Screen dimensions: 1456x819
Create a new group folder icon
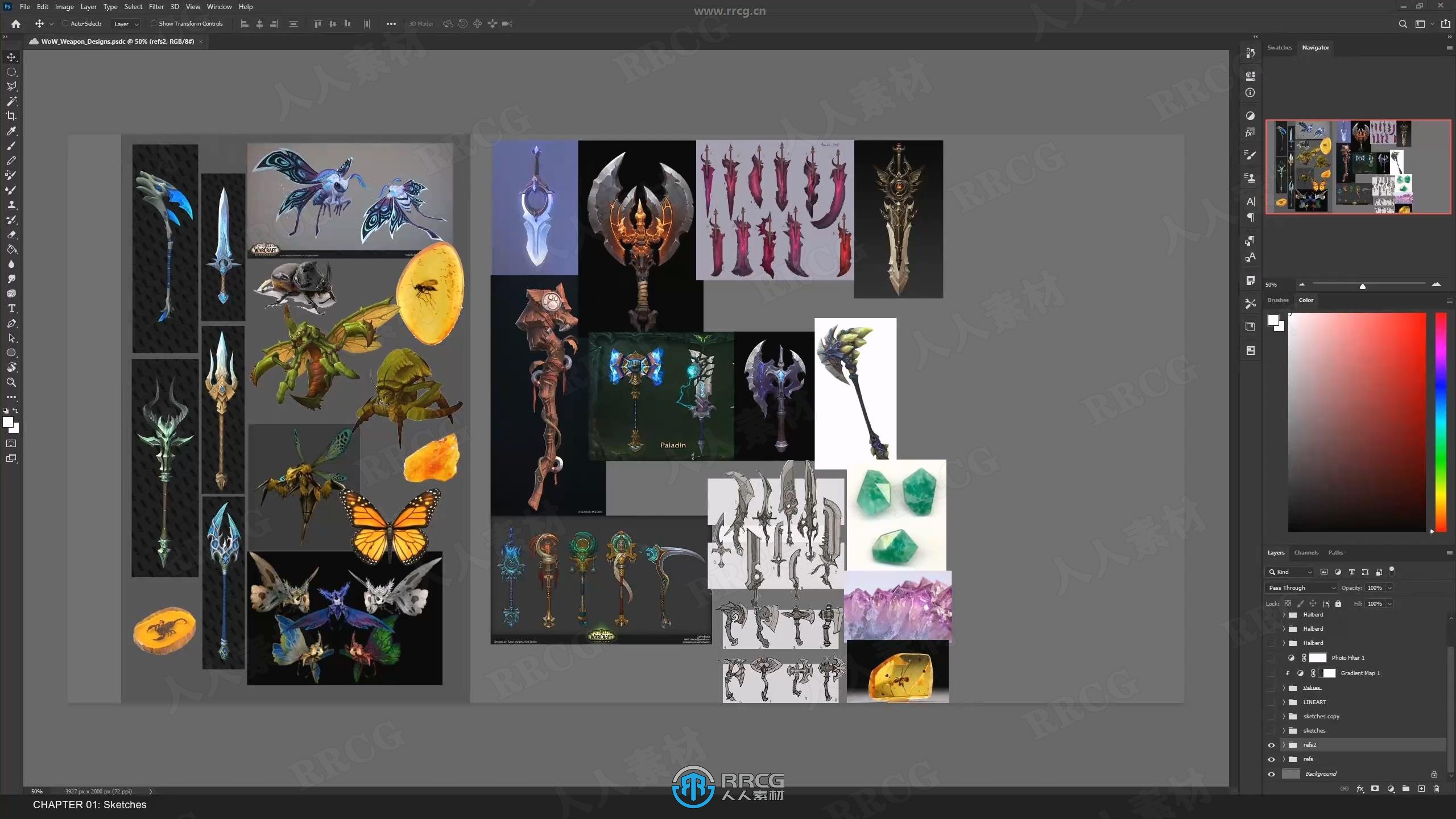1406,789
